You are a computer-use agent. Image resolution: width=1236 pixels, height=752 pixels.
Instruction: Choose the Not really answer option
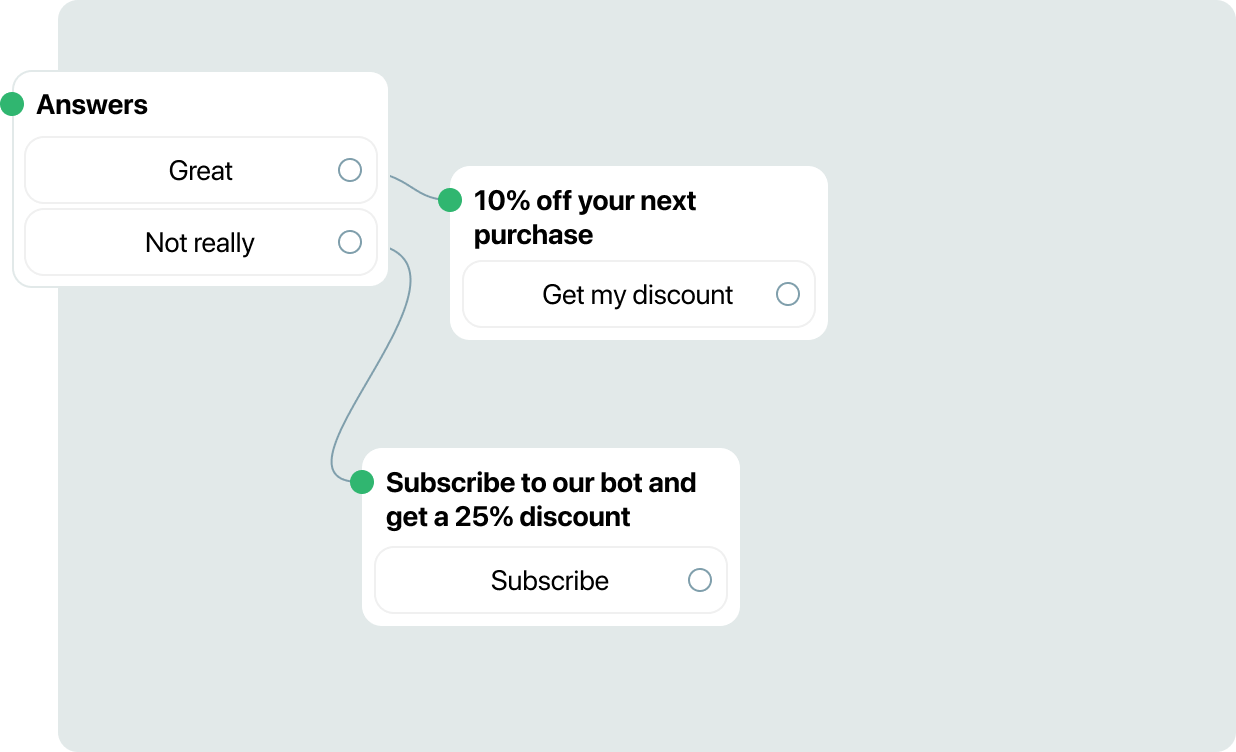(201, 242)
